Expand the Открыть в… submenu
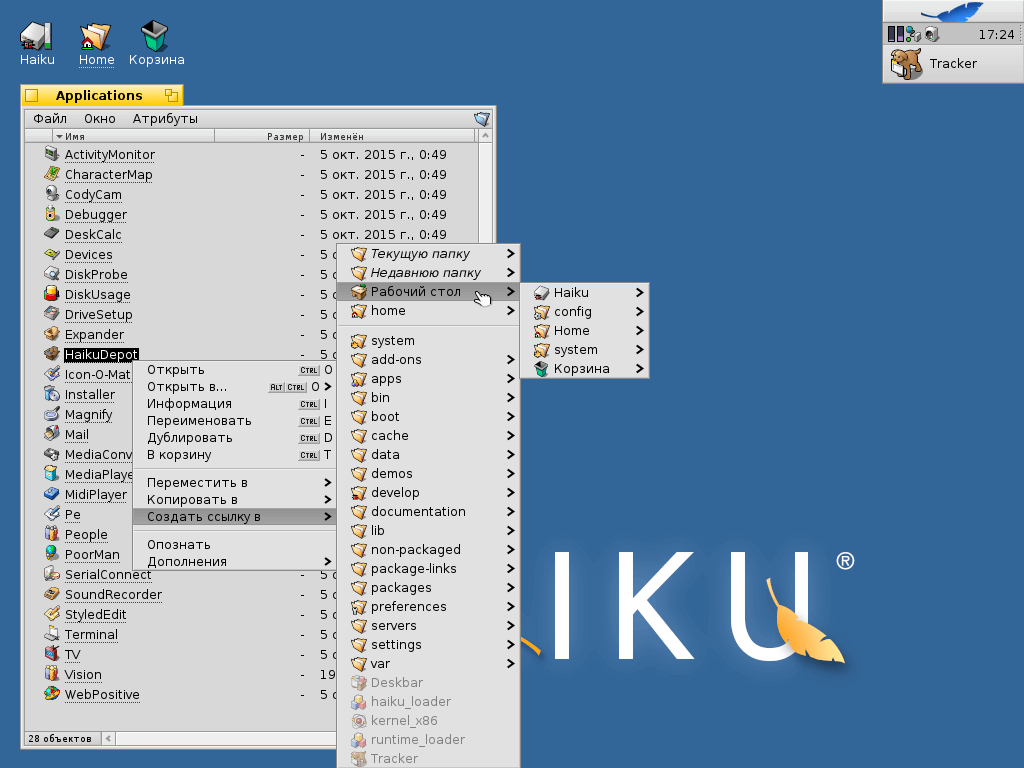The image size is (1024, 768). pos(234,387)
